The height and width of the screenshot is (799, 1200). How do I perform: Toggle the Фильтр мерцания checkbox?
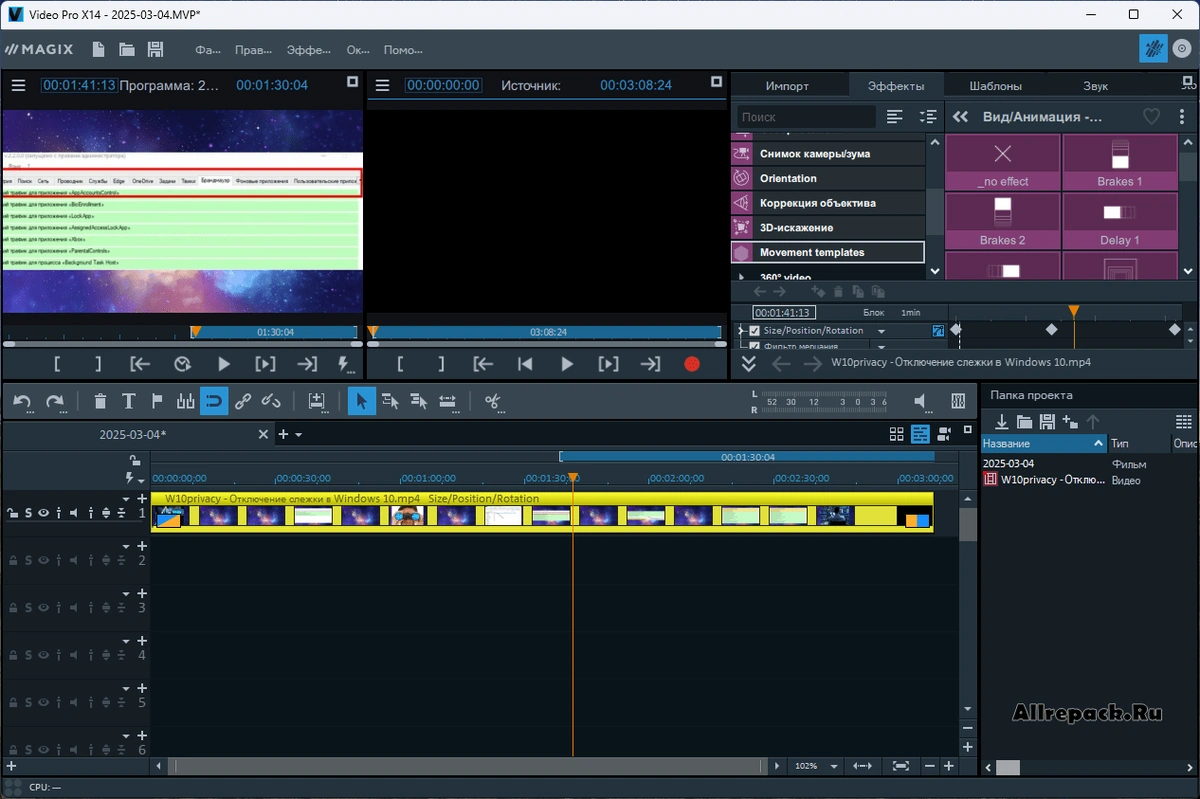[755, 347]
